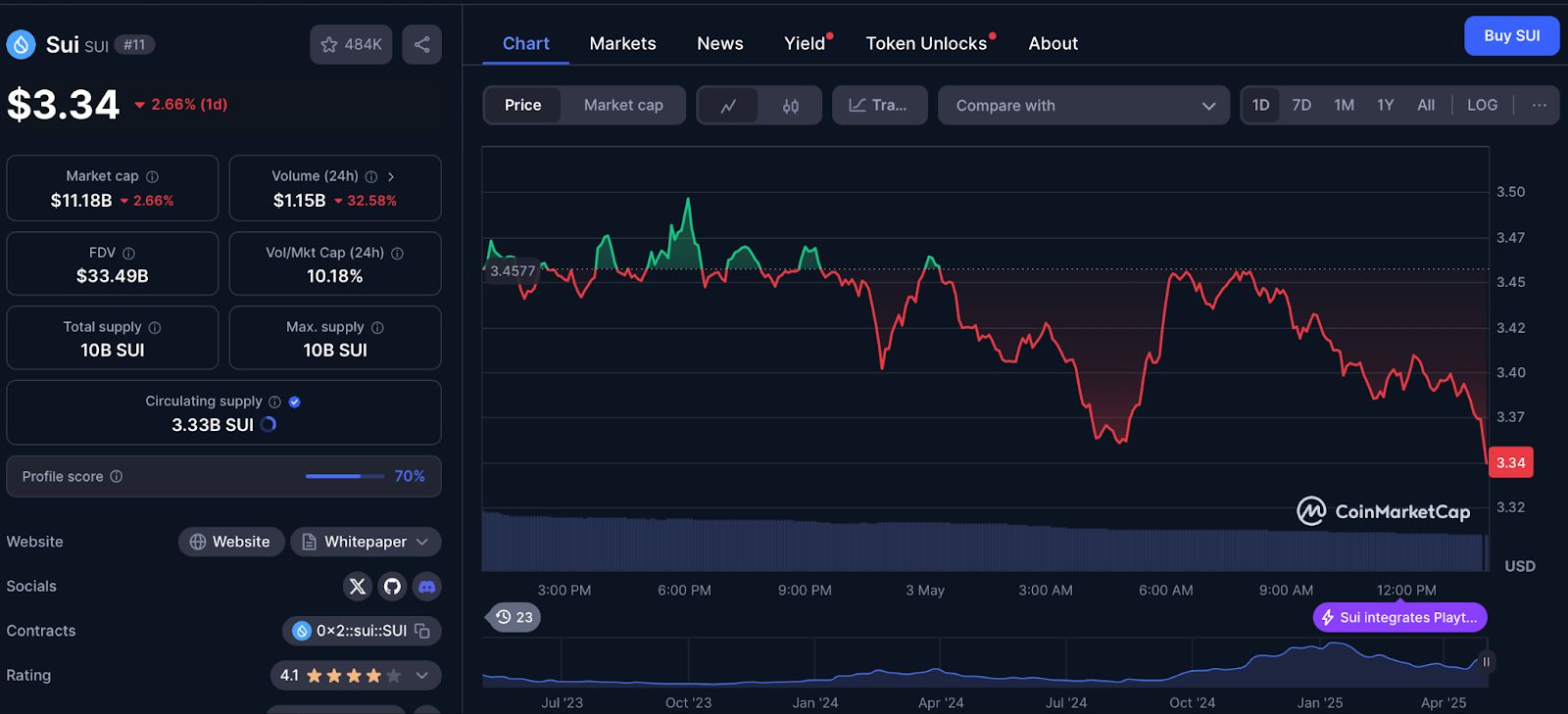Add Sui to watchlist star button
1568x714 pixels.
[351, 44]
